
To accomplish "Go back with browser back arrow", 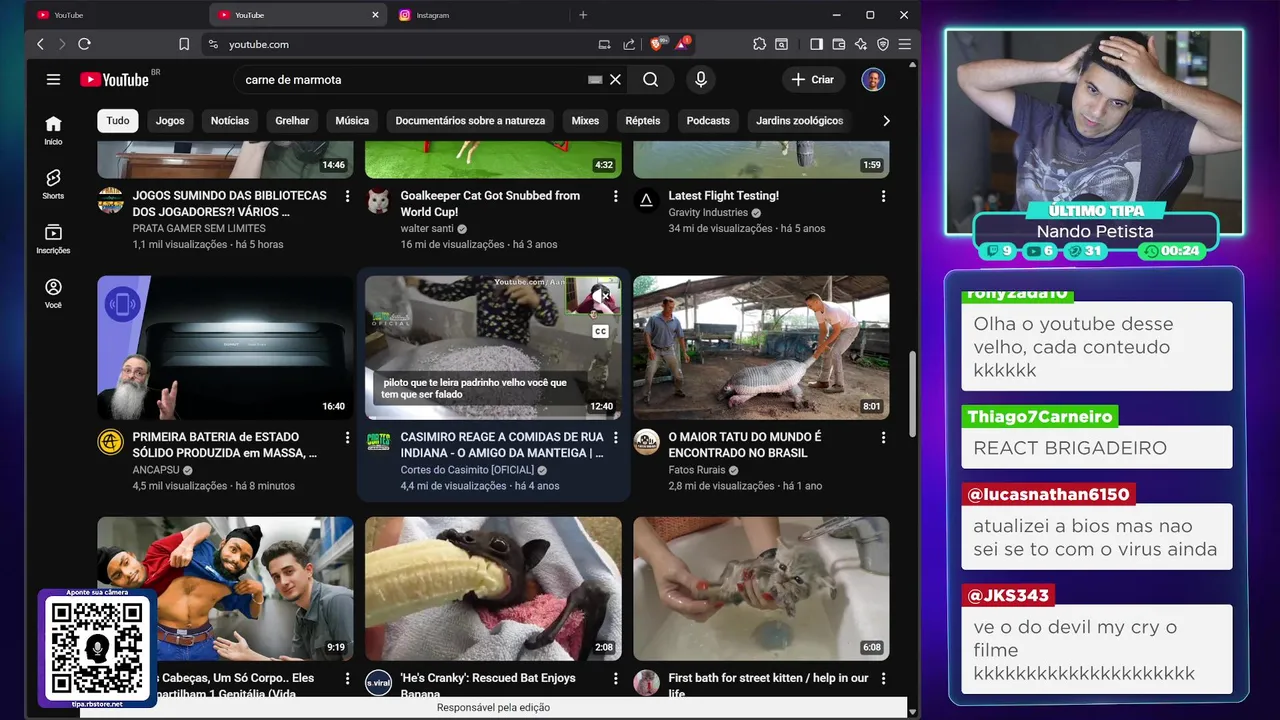I will click(40, 44).
